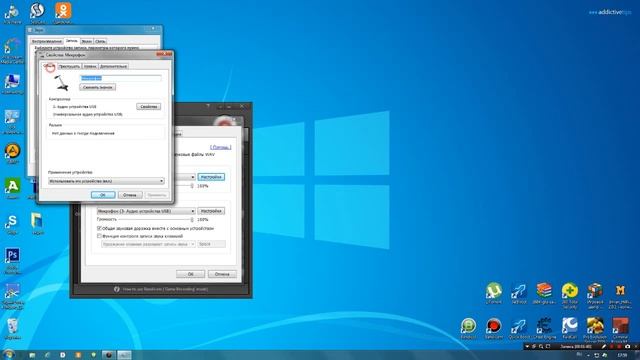Viewport: 640px width, 360px height.
Task: Click the camera icon on Bandicam recording bar
Action: (627, 347)
